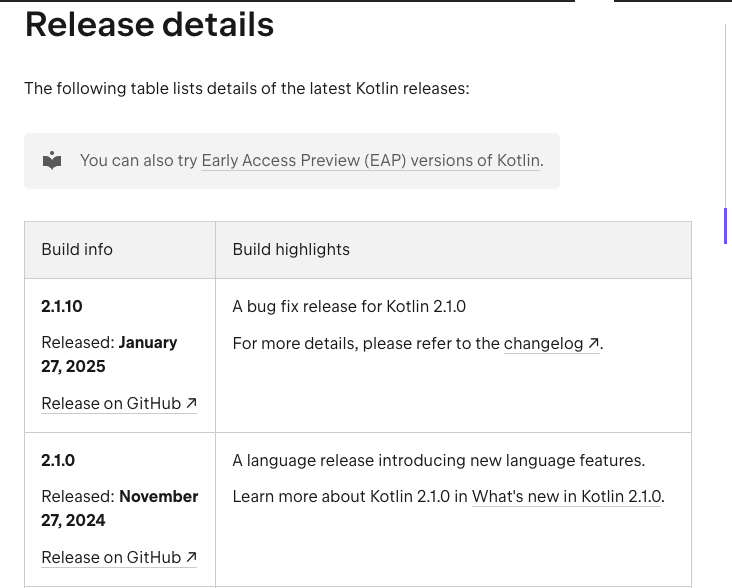Click the arrow icon after 2.1.0 Release on GitHub
732x588 pixels.
(x=190, y=557)
